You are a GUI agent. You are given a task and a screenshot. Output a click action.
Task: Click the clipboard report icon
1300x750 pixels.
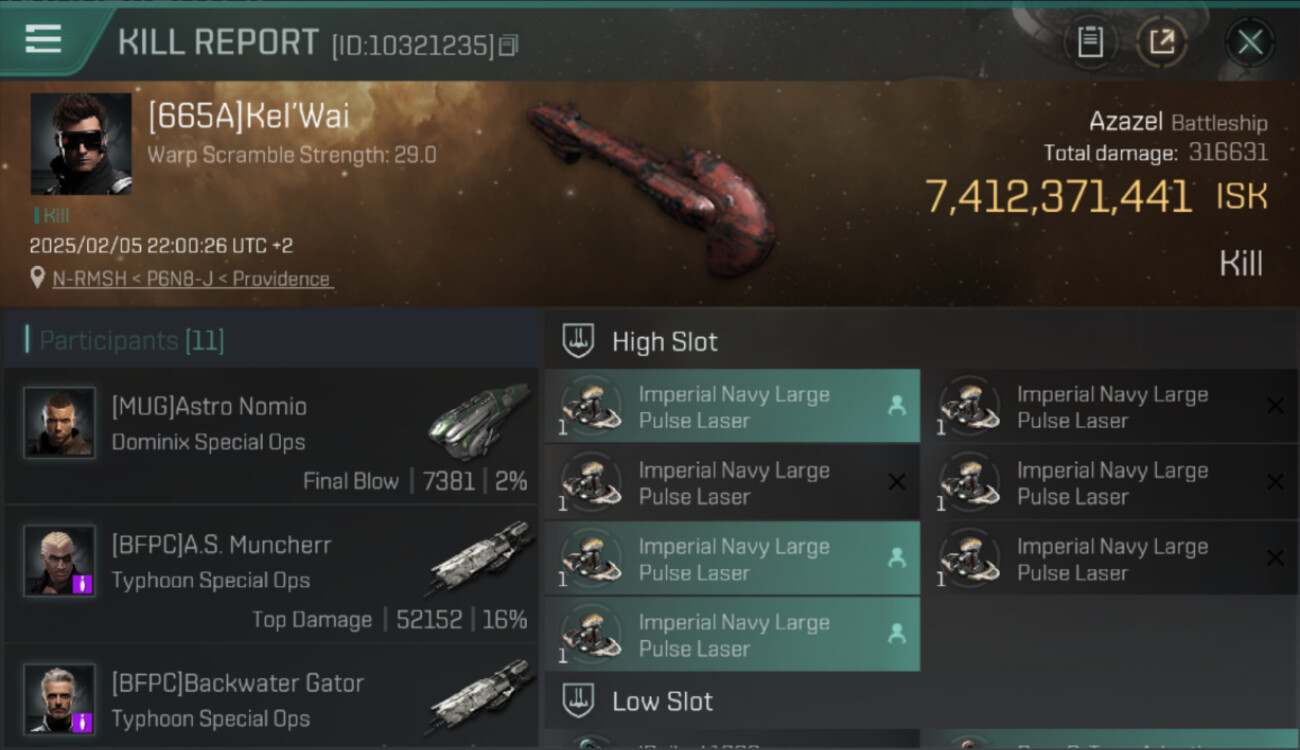1090,42
